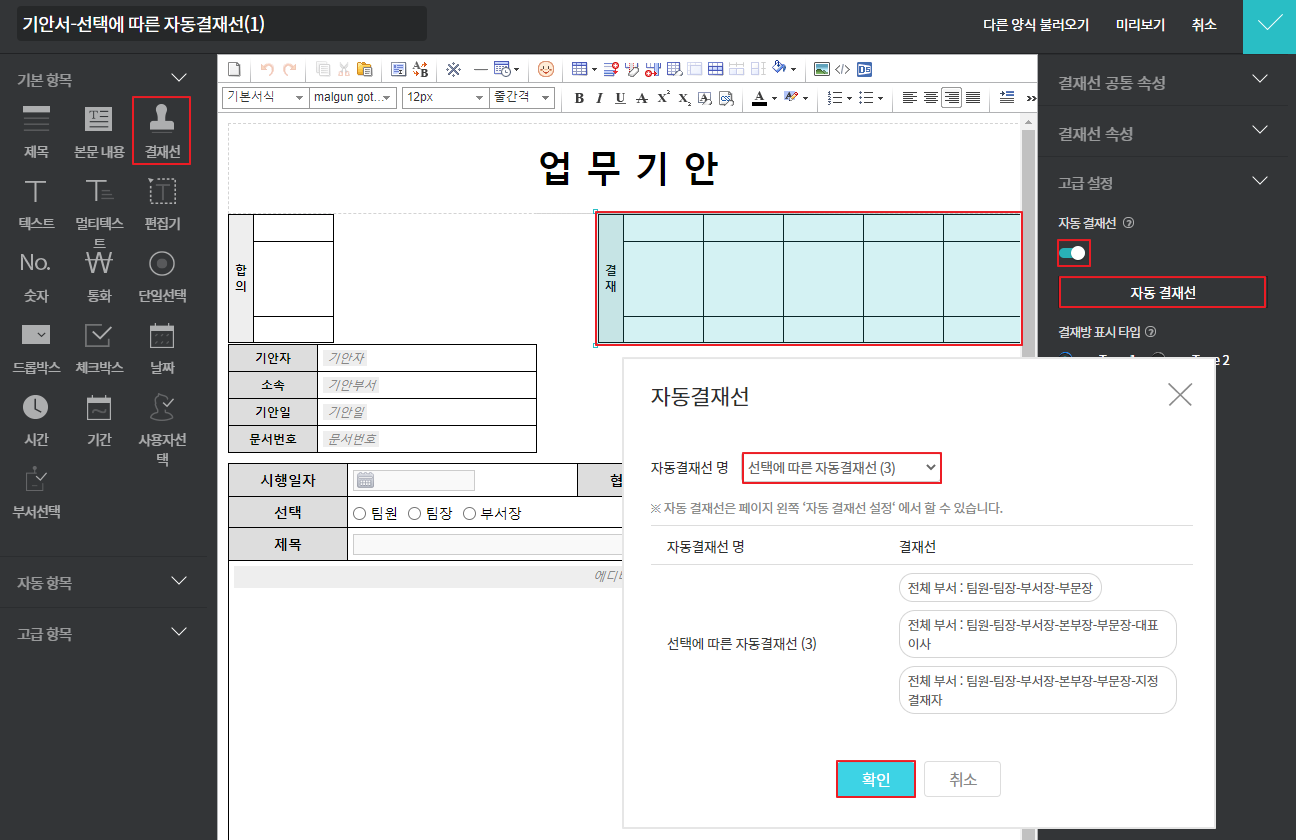Select the 결재선 (approval line) stamp item

pos(161,129)
